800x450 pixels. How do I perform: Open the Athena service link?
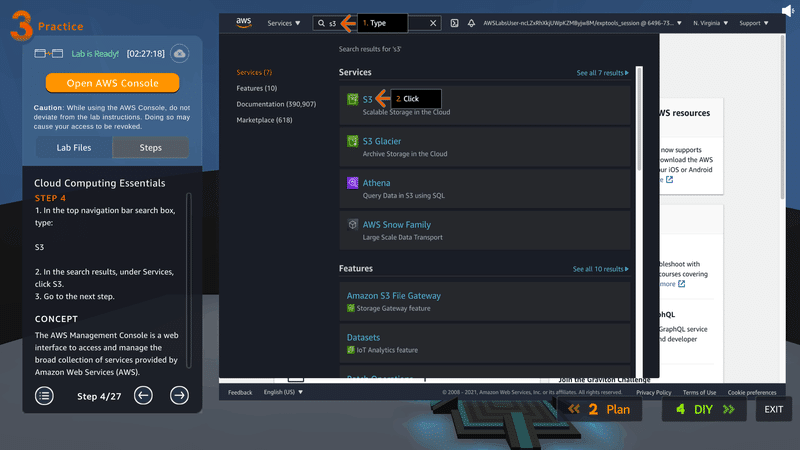pos(376,183)
